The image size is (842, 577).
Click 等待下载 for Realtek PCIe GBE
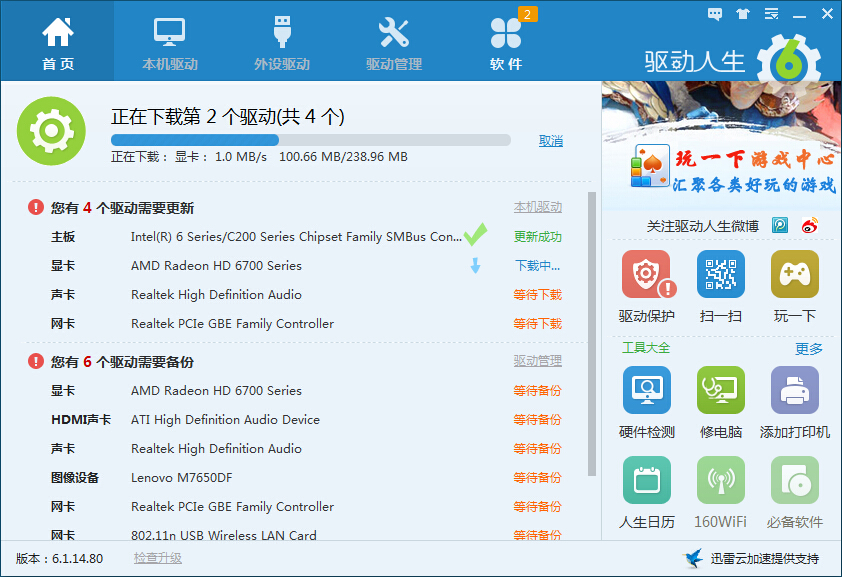[x=538, y=324]
